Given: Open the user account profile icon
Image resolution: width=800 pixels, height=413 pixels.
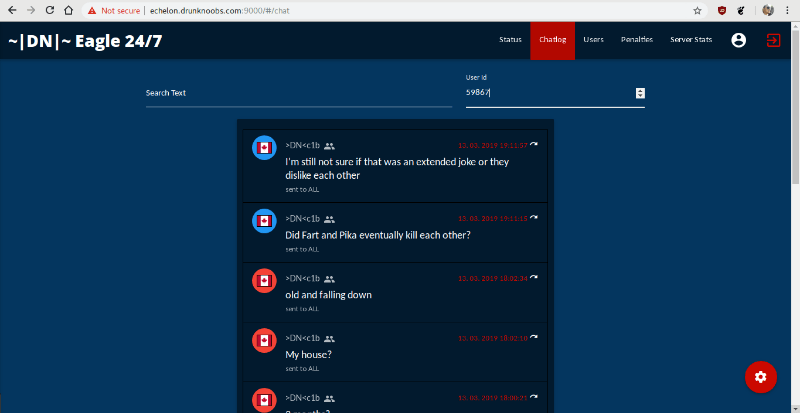Looking at the screenshot, I should click(738, 40).
